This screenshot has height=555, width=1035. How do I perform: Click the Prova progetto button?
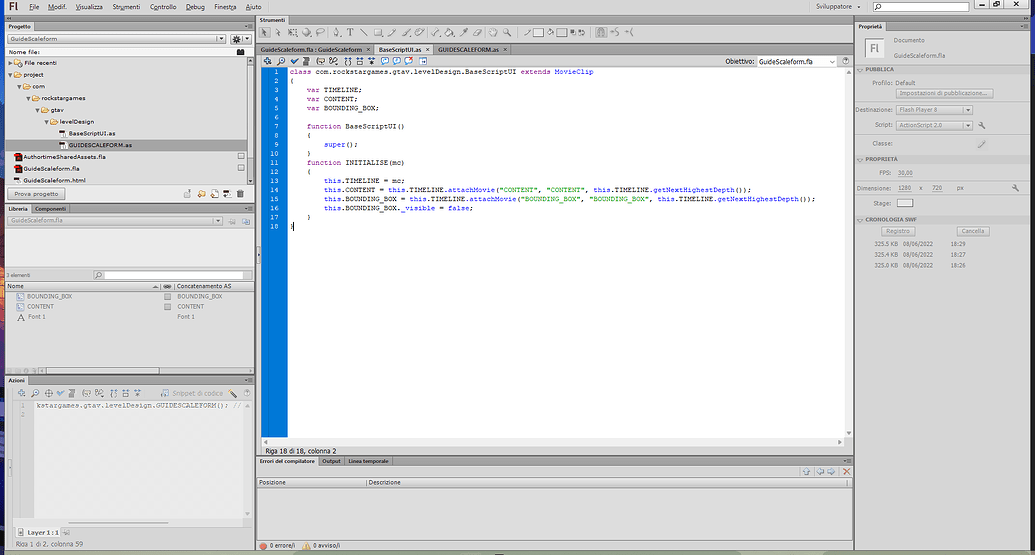coord(36,194)
